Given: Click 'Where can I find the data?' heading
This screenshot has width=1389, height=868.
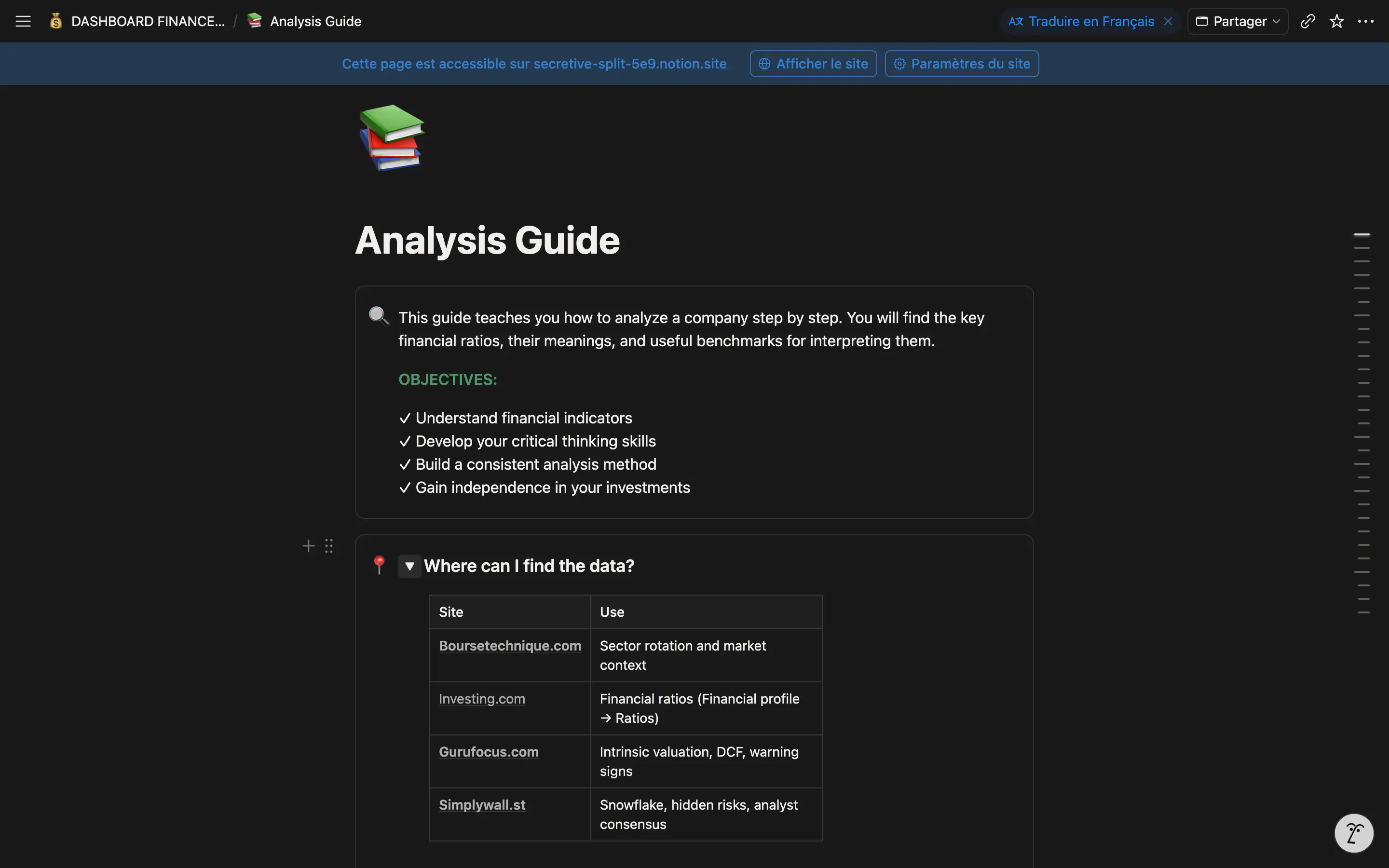Looking at the screenshot, I should tap(529, 566).
